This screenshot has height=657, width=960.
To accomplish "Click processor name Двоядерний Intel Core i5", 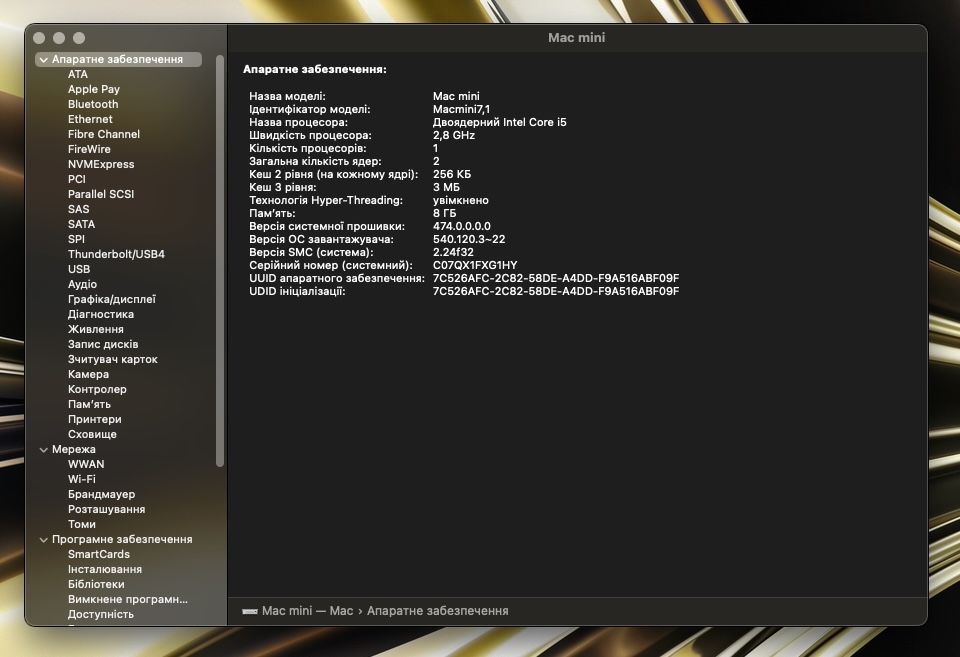I will click(x=500, y=122).
